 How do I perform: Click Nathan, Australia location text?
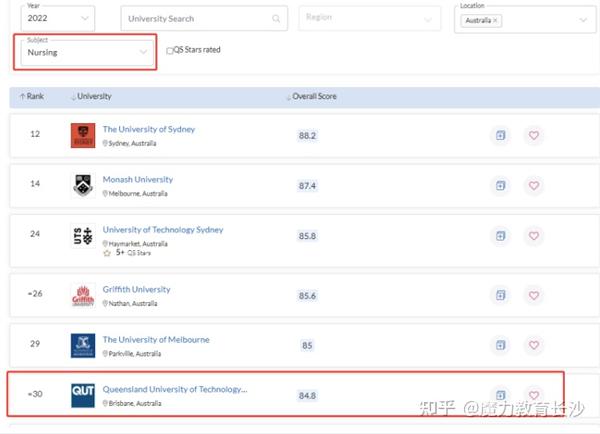[x=133, y=303]
